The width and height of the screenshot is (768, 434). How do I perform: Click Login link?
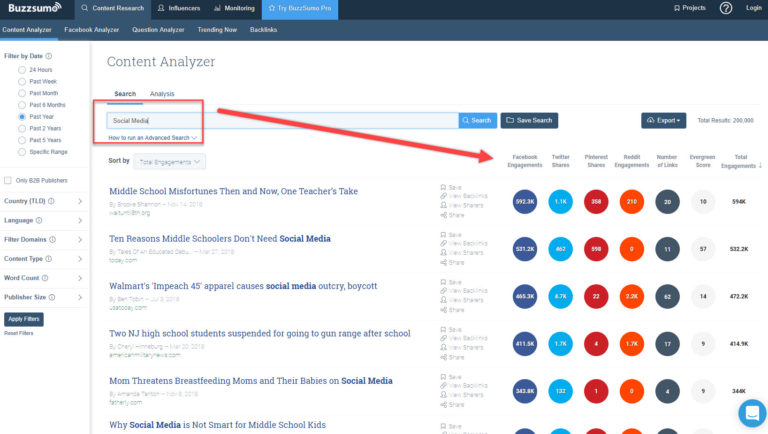[x=753, y=8]
